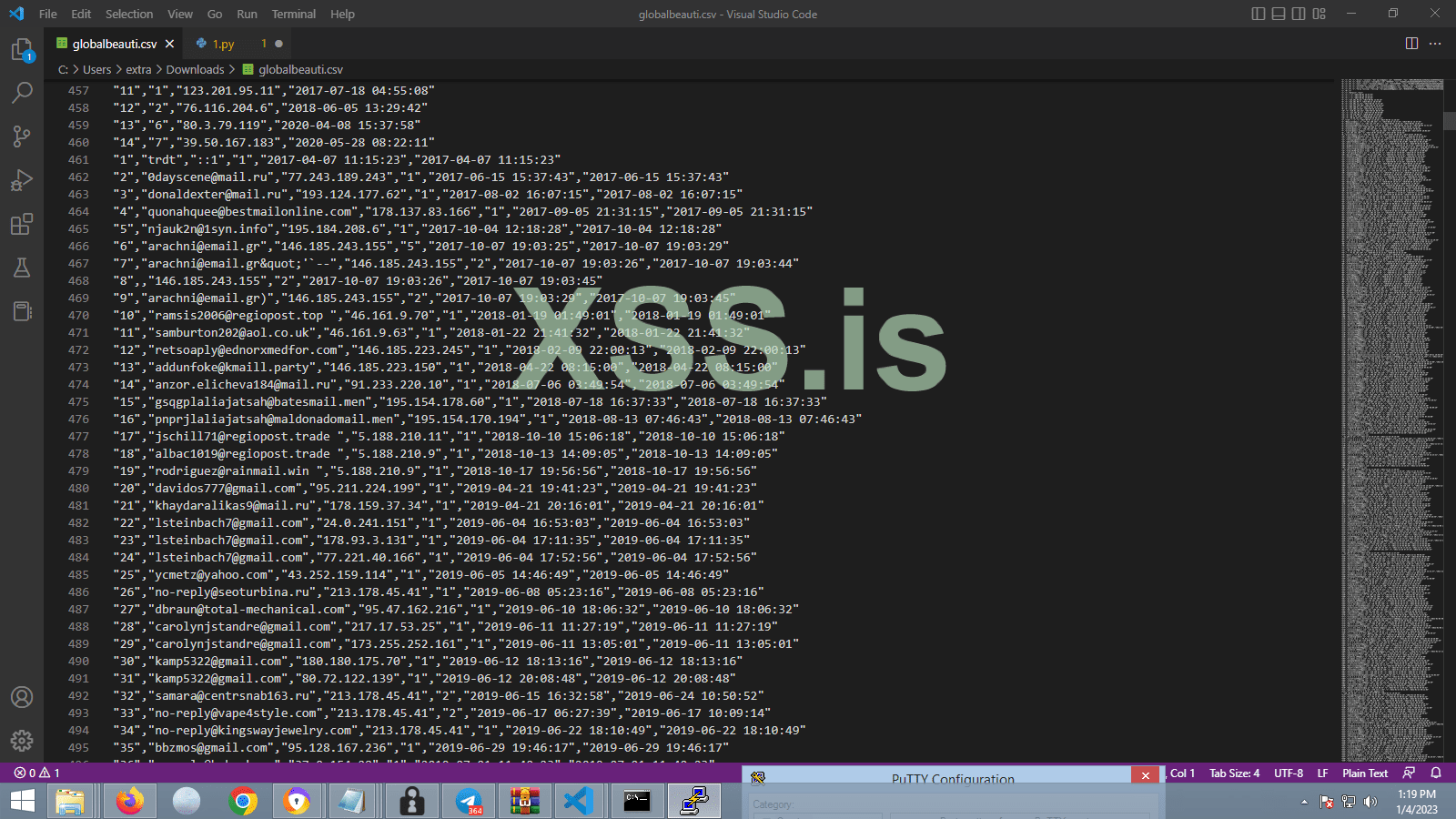The height and width of the screenshot is (819, 1456).
Task: Click the VS Code logo in the title bar
Action: click(x=16, y=14)
